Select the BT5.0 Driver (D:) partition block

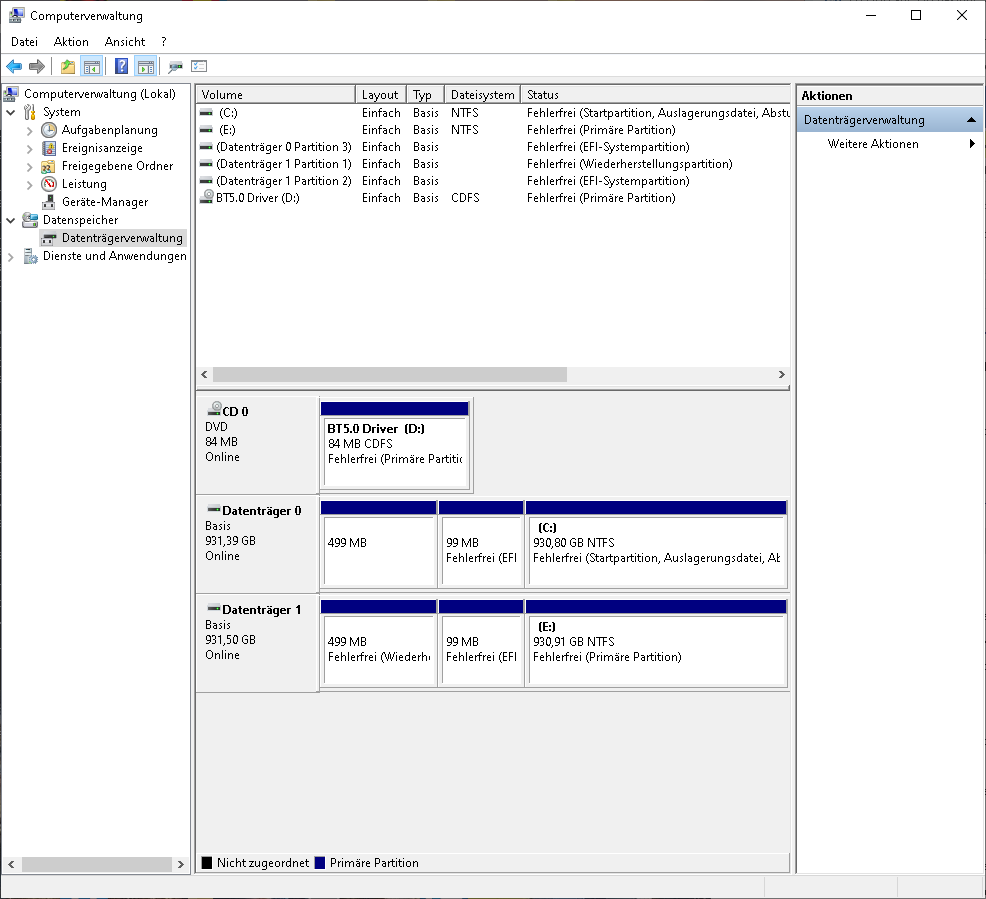click(395, 445)
